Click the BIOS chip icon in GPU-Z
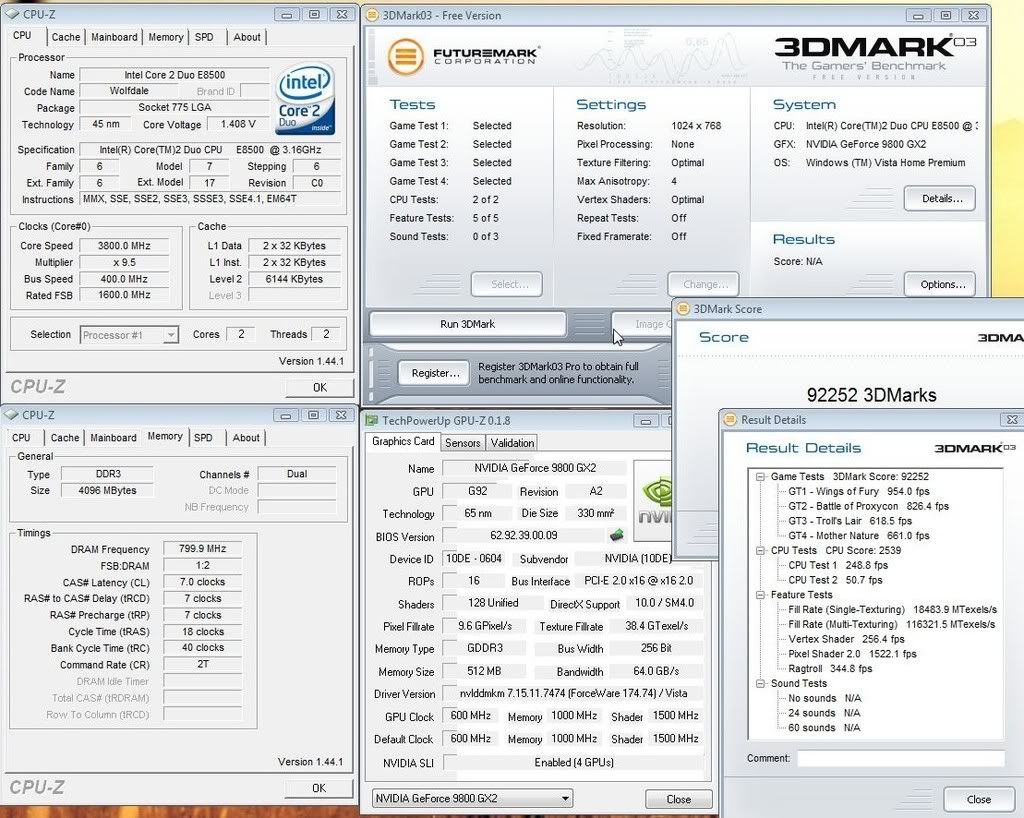This screenshot has height=818, width=1024. (x=617, y=536)
